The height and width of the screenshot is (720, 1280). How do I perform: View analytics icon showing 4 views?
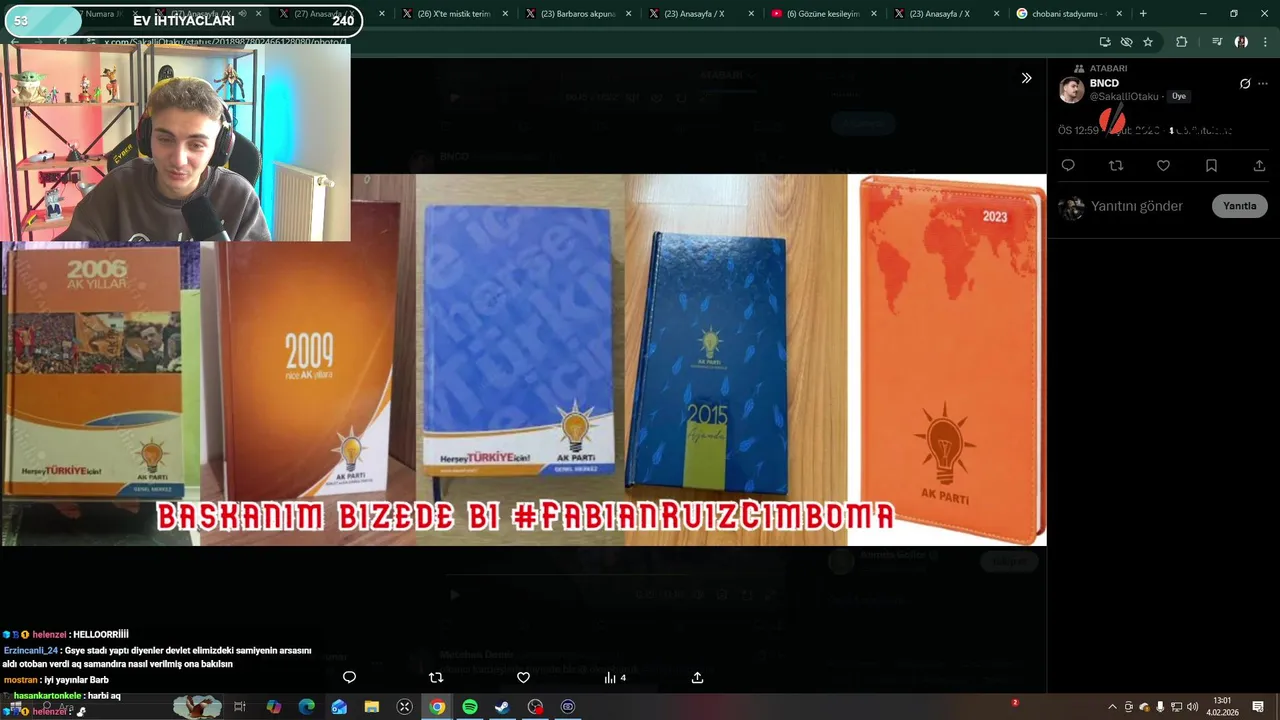pos(614,677)
